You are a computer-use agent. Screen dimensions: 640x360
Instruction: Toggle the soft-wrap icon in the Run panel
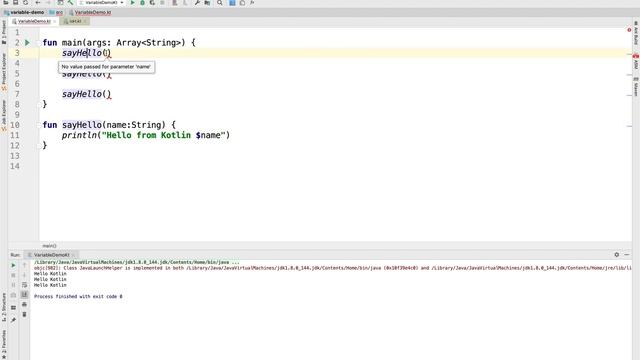(24, 285)
